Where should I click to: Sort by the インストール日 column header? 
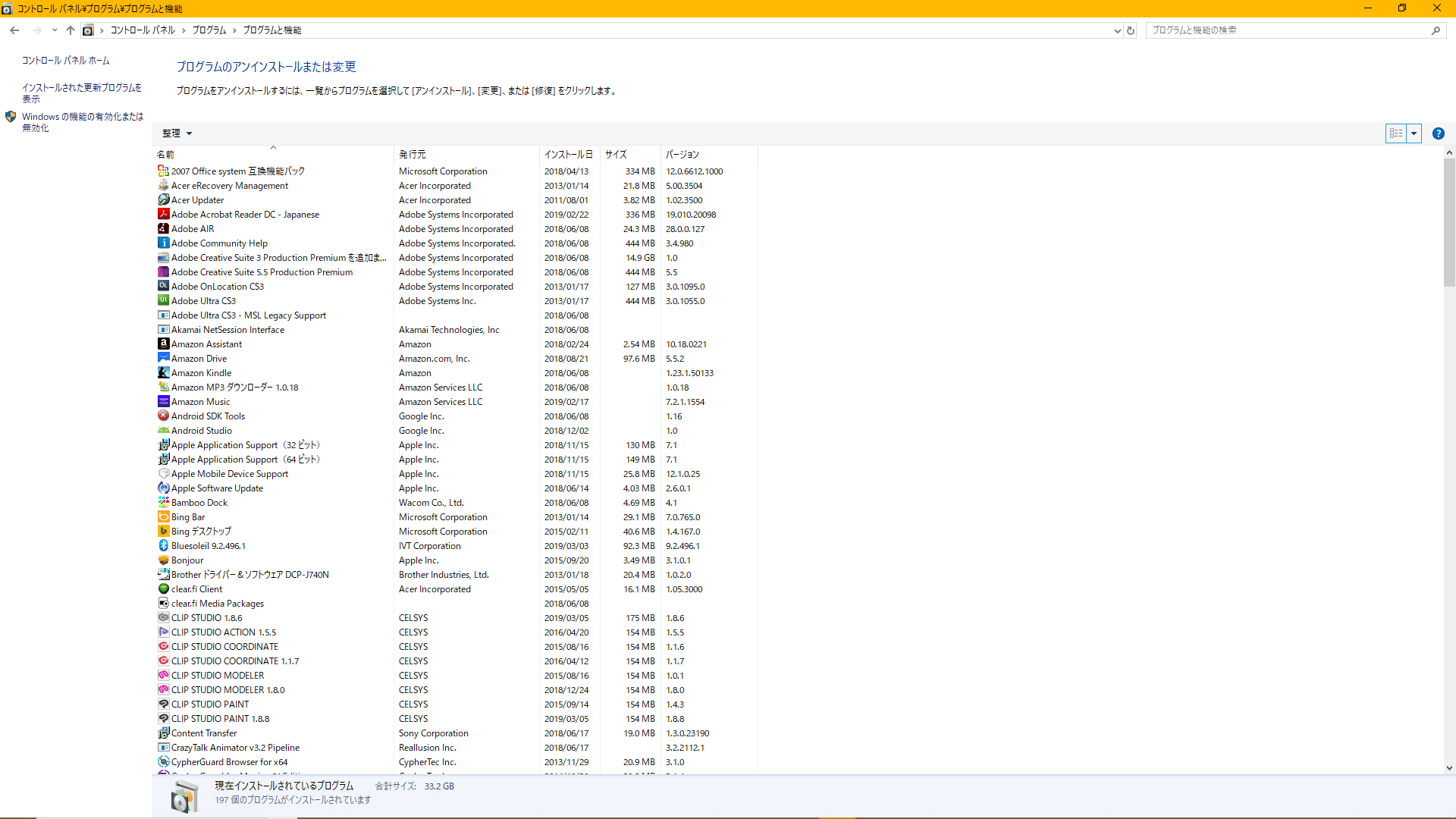(x=568, y=155)
